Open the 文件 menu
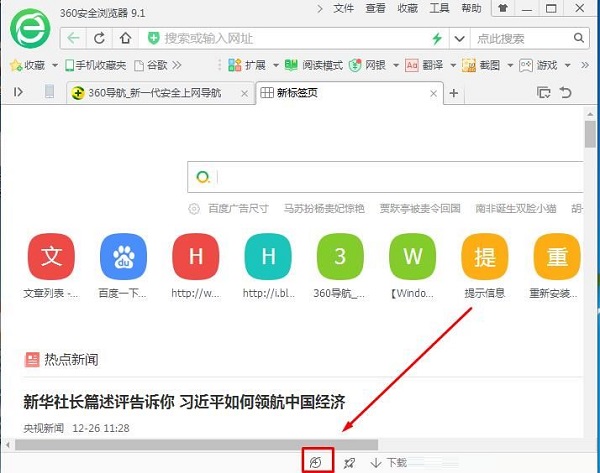The width and height of the screenshot is (600, 473). click(x=344, y=8)
